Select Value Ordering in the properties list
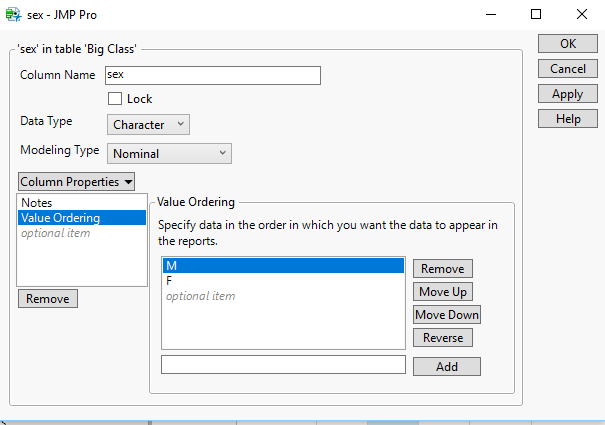Viewport: 605px width, 425px height. tap(82, 218)
